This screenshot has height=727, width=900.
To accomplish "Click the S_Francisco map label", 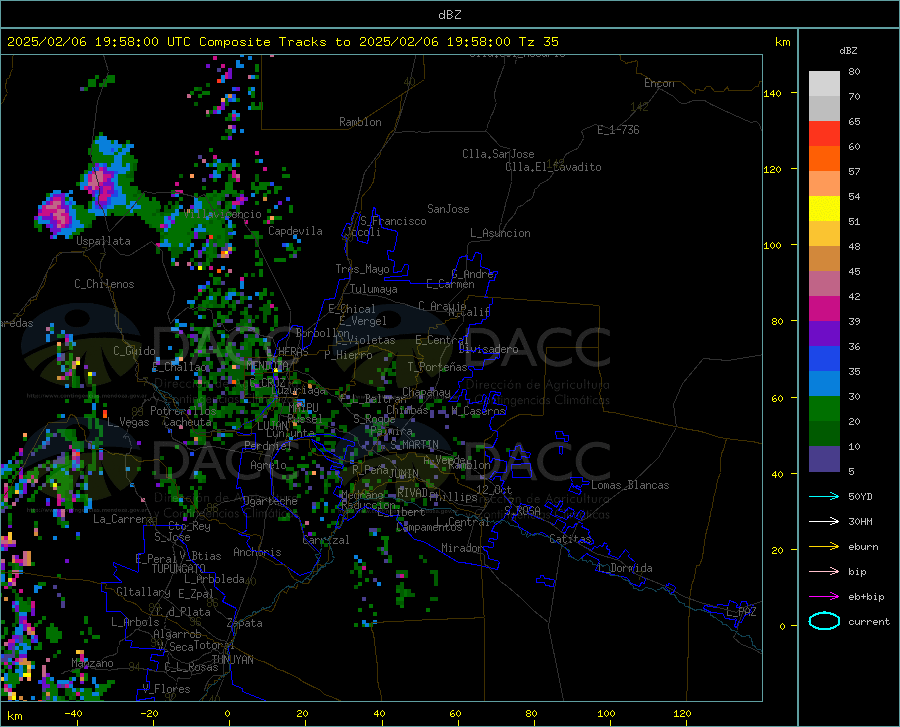I will pyautogui.click(x=393, y=221).
